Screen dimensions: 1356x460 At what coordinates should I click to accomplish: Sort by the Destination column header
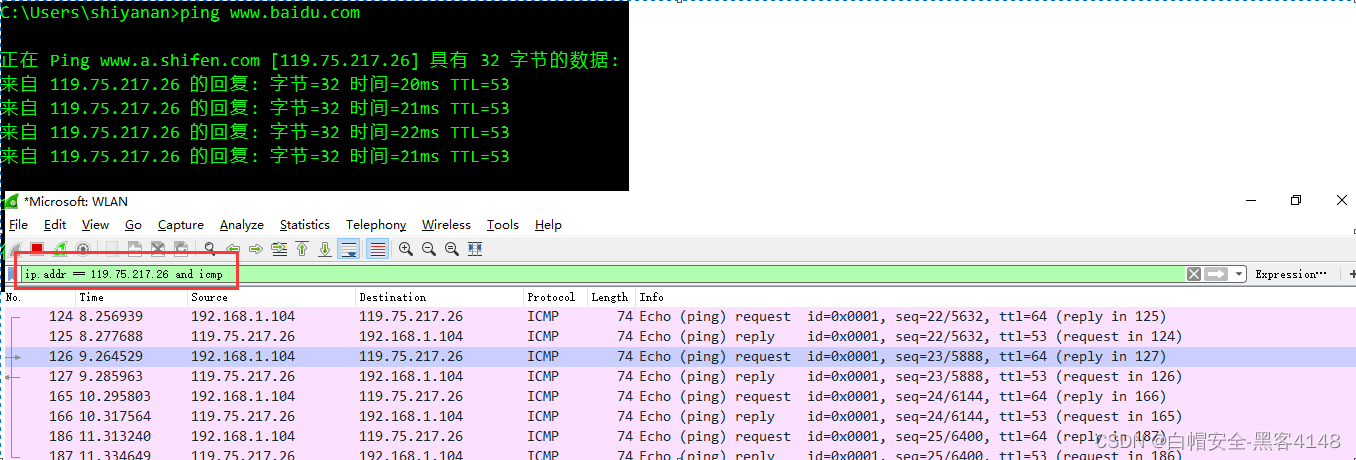(x=440, y=297)
